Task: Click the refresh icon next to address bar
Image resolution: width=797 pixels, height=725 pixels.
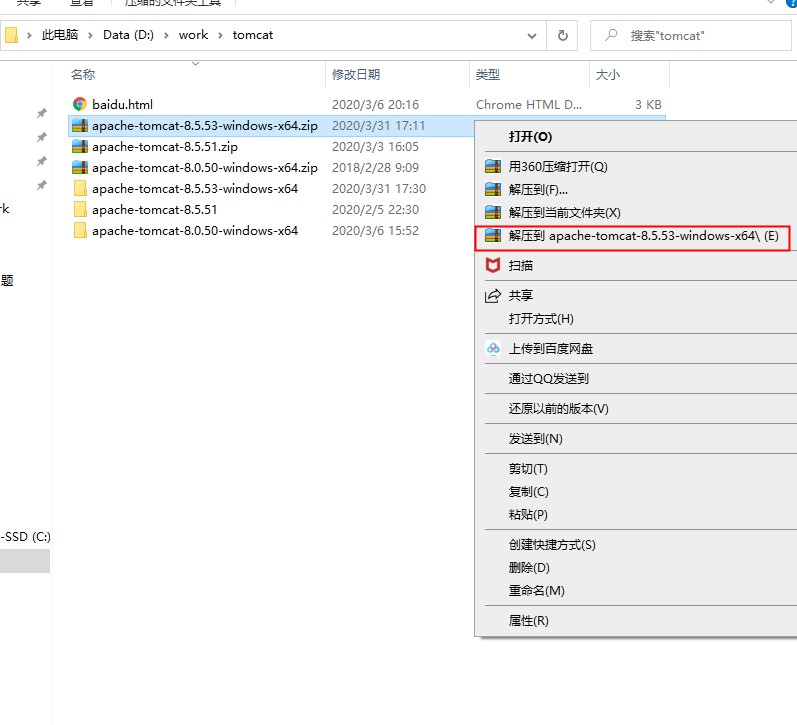Action: 563,36
